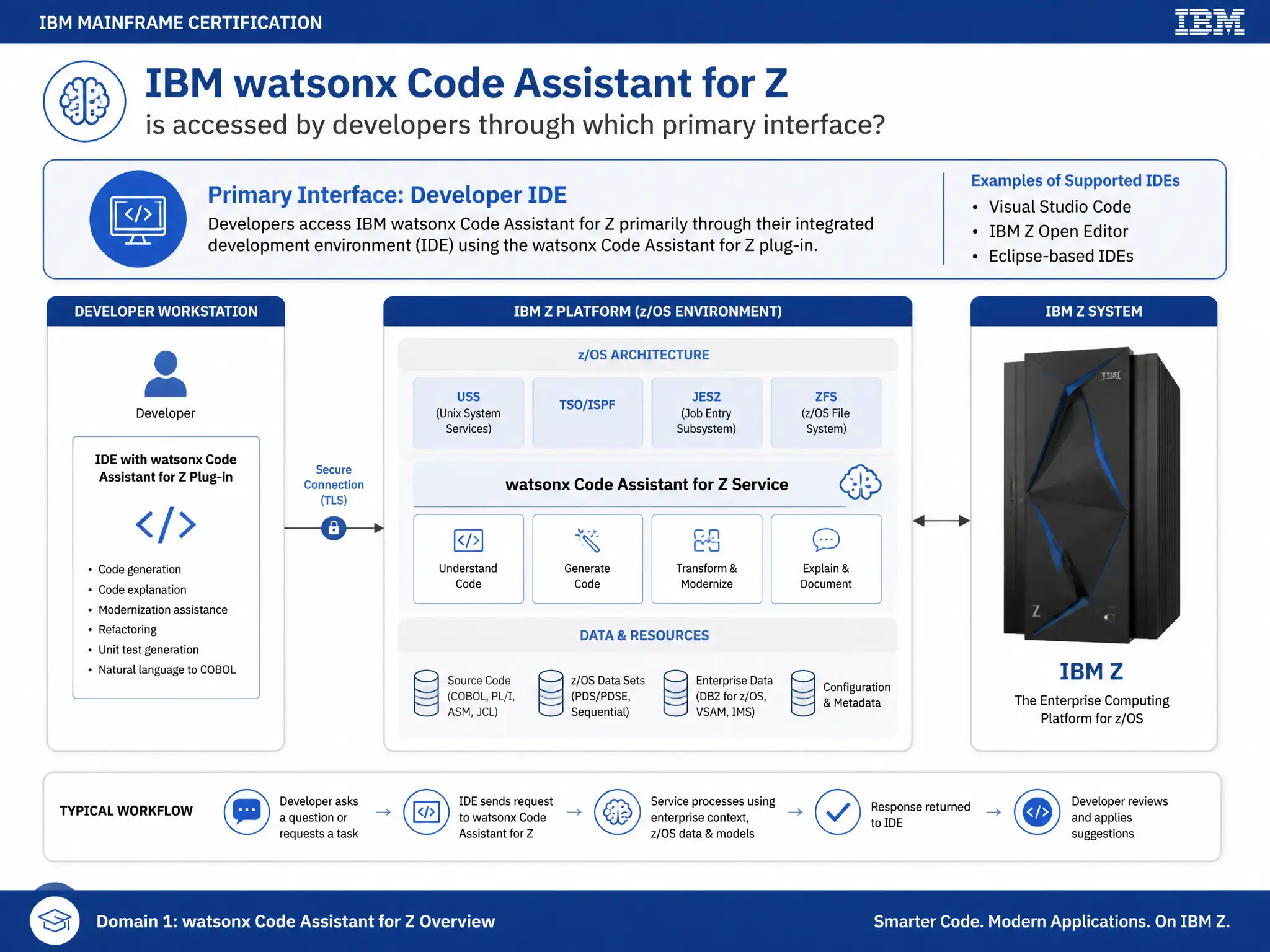Click "IDE with watsonx Code Assistant for Z Plug-in" title
The image size is (1270, 952).
(x=166, y=468)
